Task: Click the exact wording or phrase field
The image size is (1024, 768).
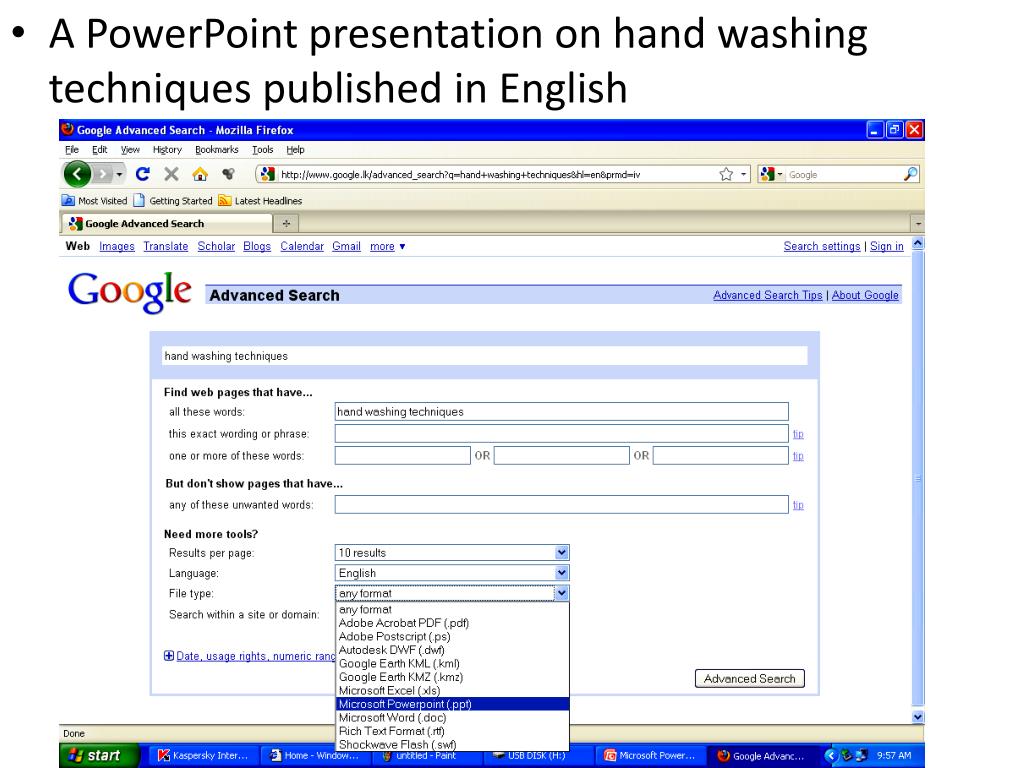Action: pos(562,434)
